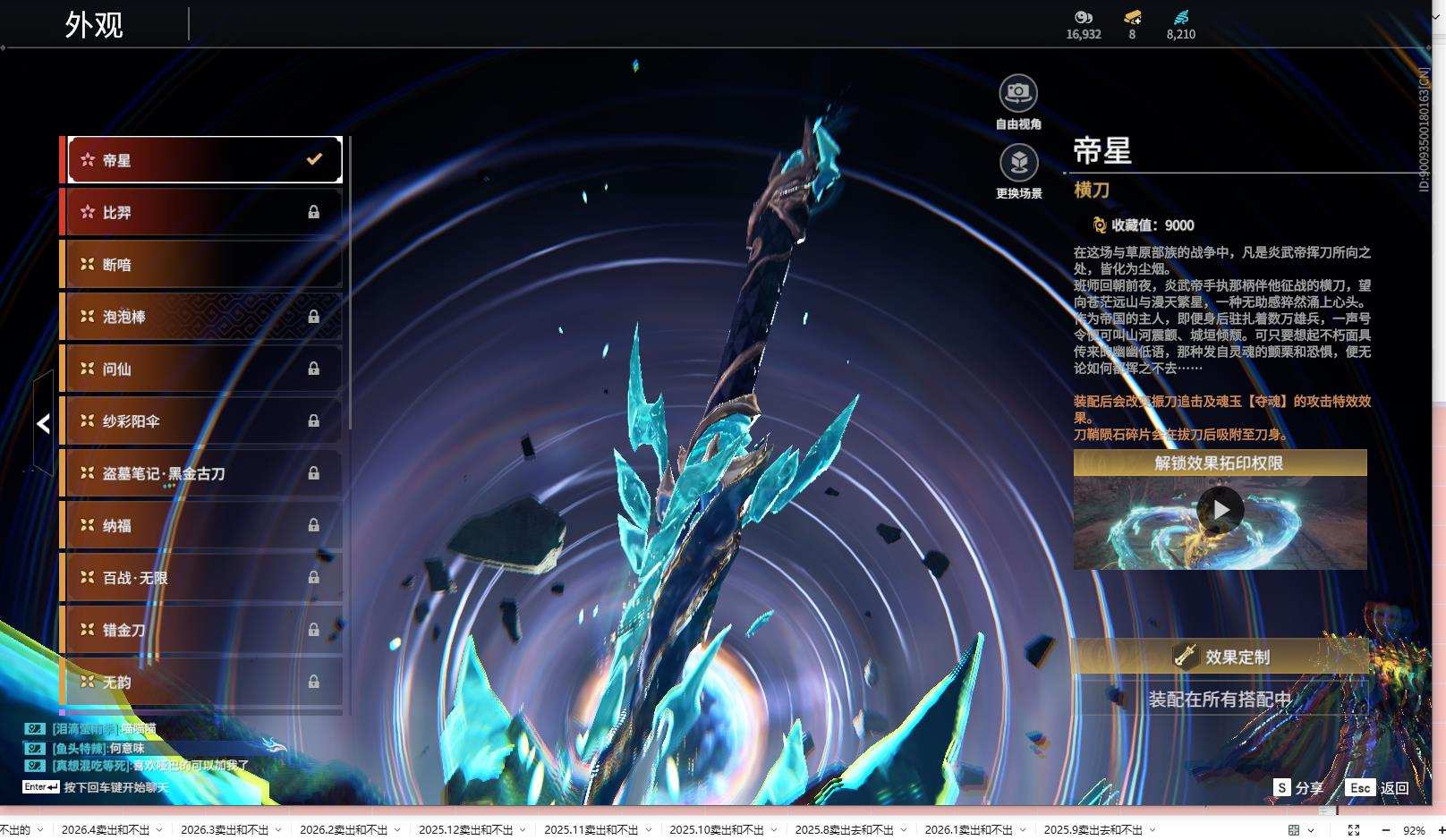This screenshot has height=840, width=1446.
Task: Click the equipped checkmark on 帝星
Action: click(x=314, y=159)
